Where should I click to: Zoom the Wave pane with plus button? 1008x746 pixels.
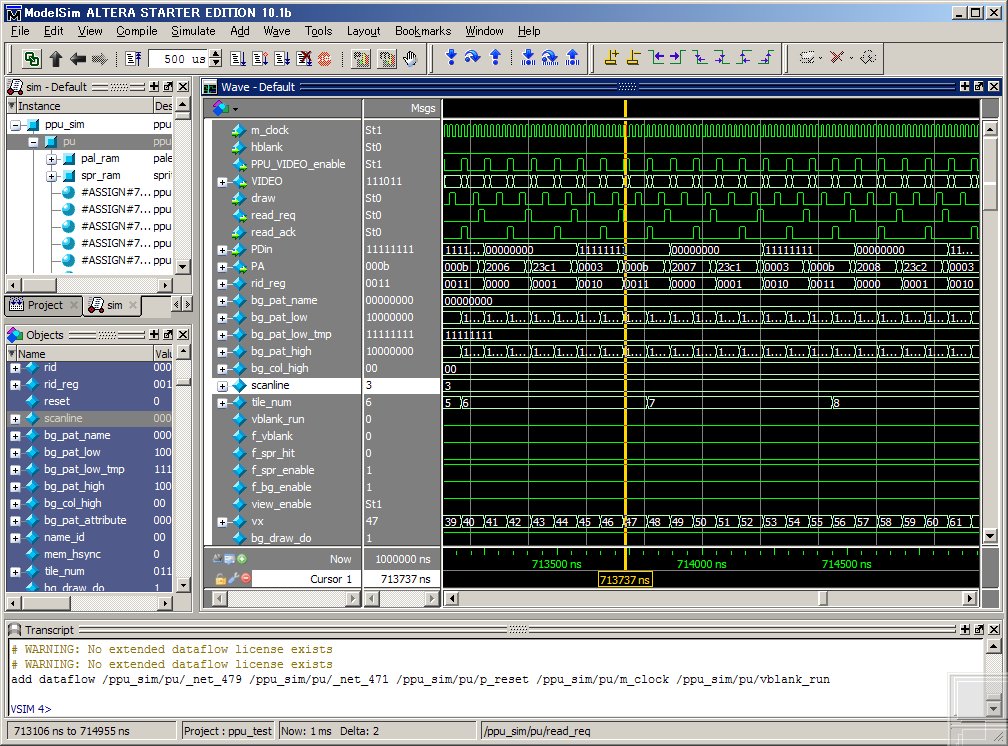pyautogui.click(x=964, y=86)
